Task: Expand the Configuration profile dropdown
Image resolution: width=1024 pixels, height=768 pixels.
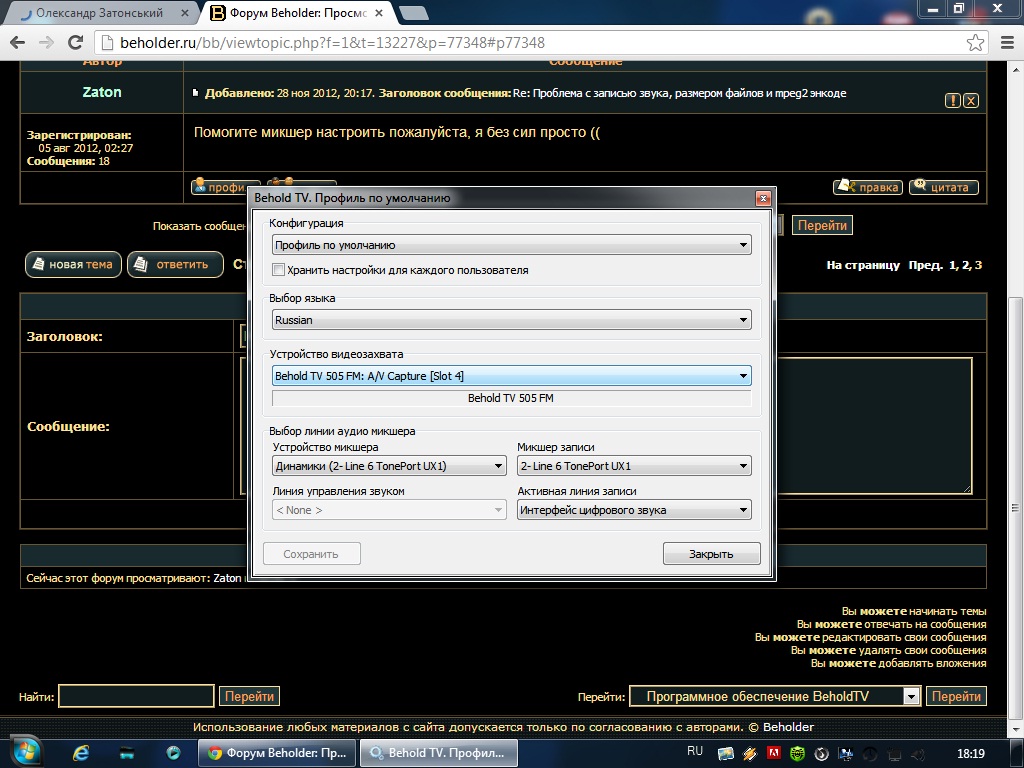Action: tap(511, 245)
